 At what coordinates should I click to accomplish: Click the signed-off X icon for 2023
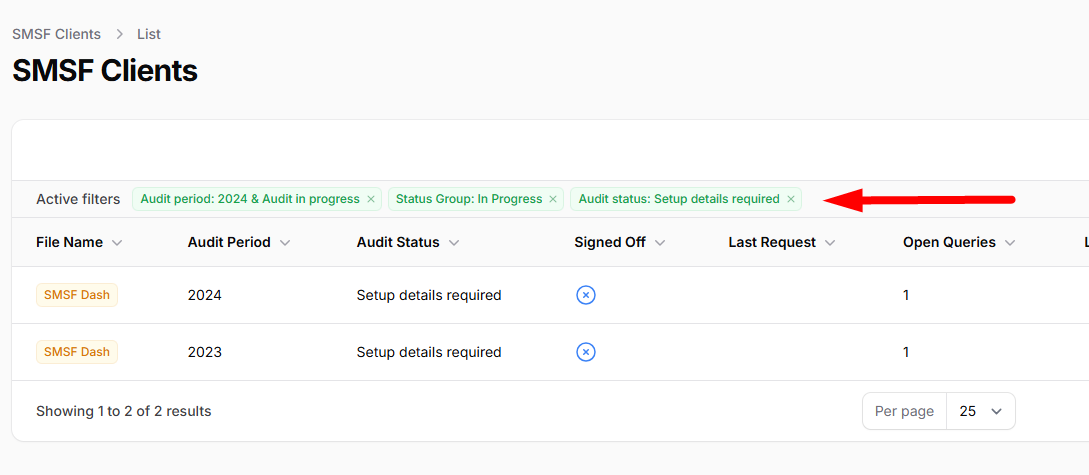pyautogui.click(x=586, y=352)
